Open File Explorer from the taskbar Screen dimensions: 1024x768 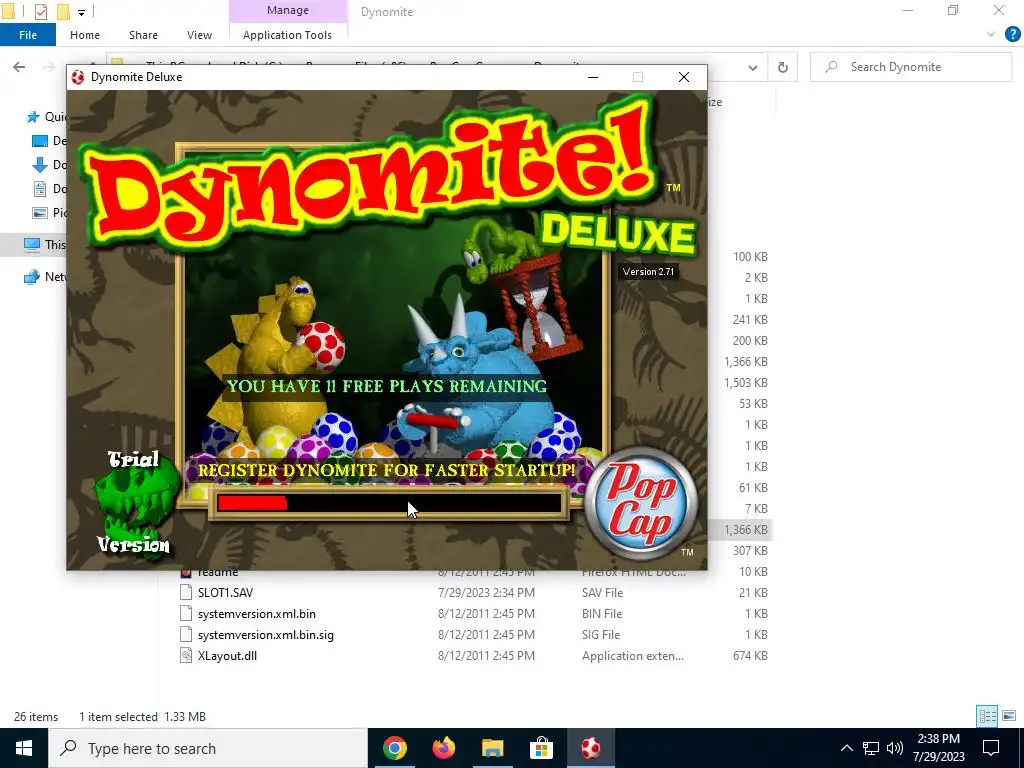pyautogui.click(x=492, y=748)
